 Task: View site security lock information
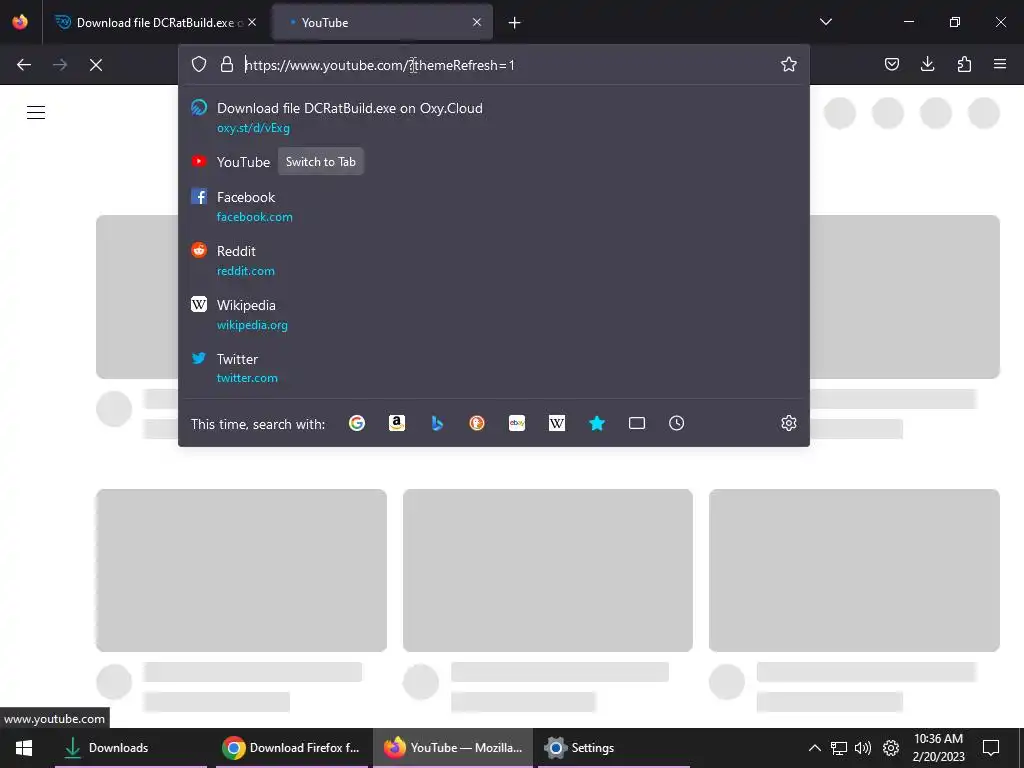click(227, 64)
